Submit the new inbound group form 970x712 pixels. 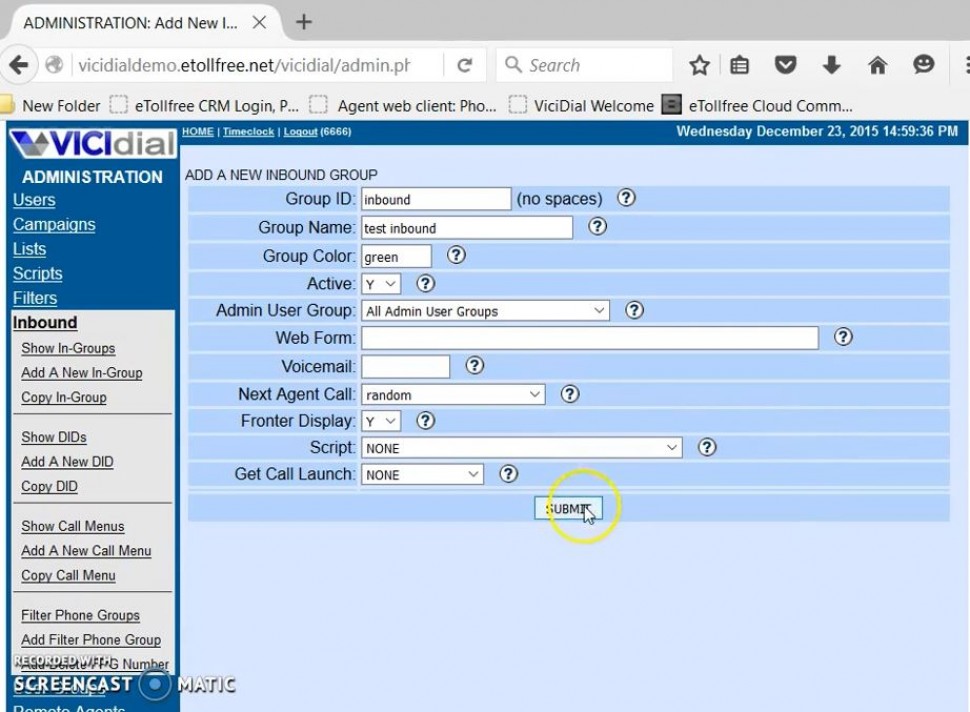[568, 508]
